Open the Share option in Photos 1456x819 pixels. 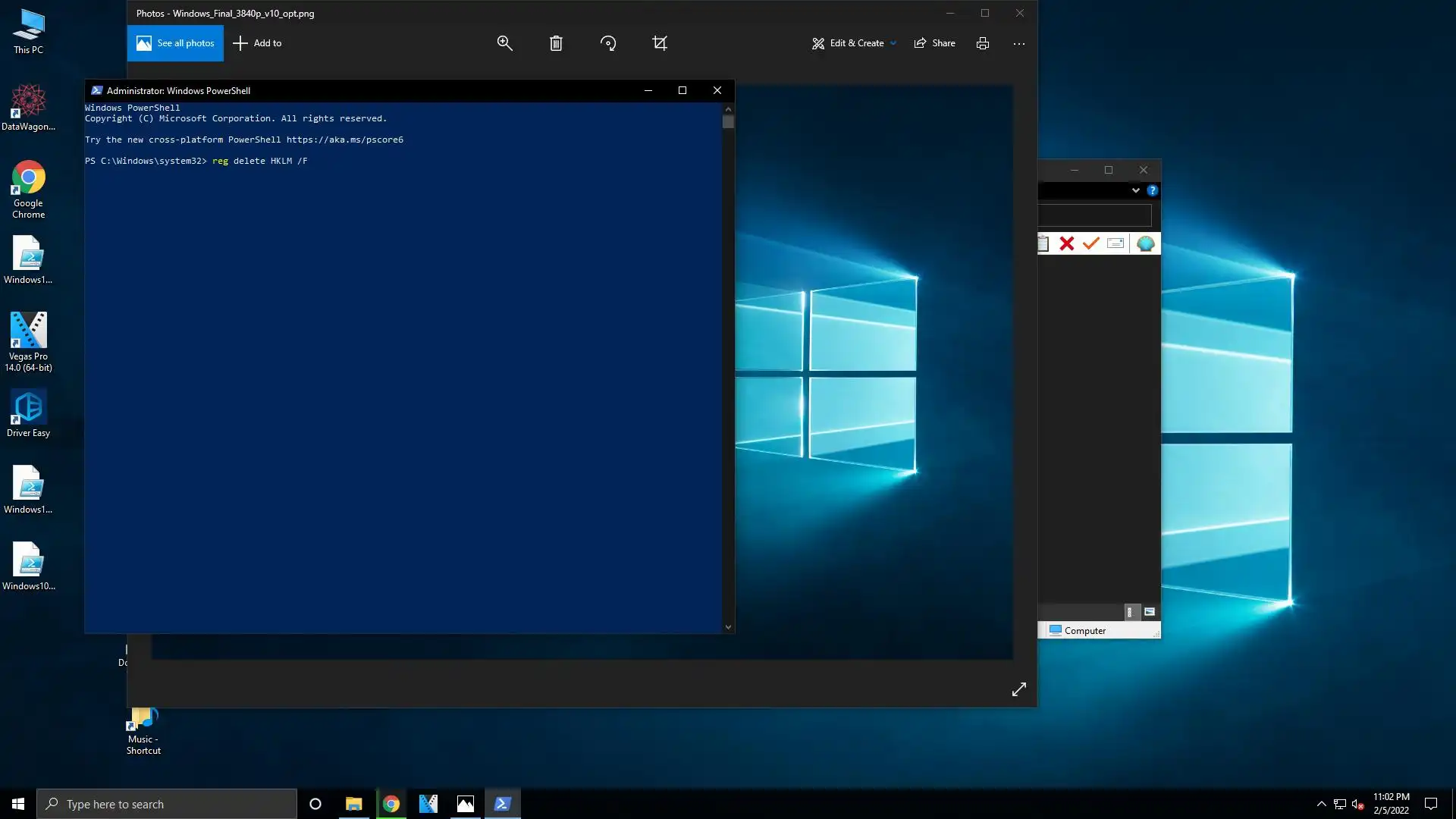point(935,43)
